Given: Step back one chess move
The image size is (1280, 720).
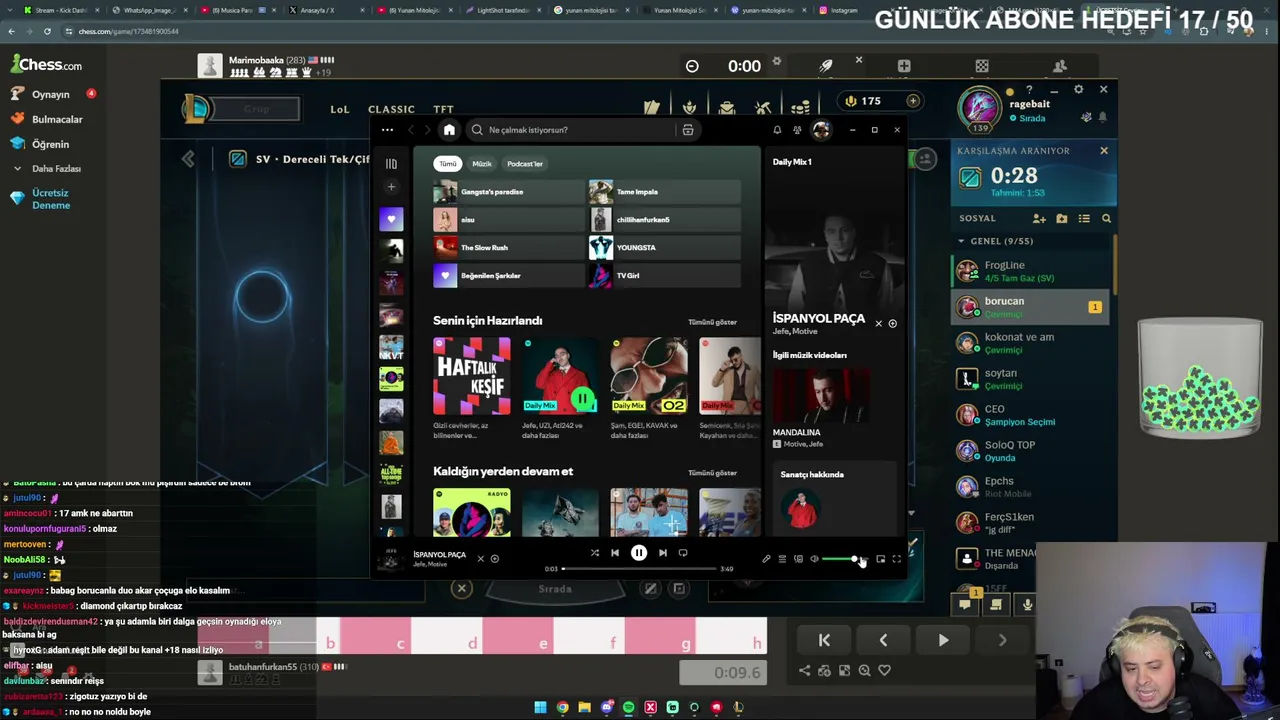Looking at the screenshot, I should pyautogui.click(x=883, y=640).
